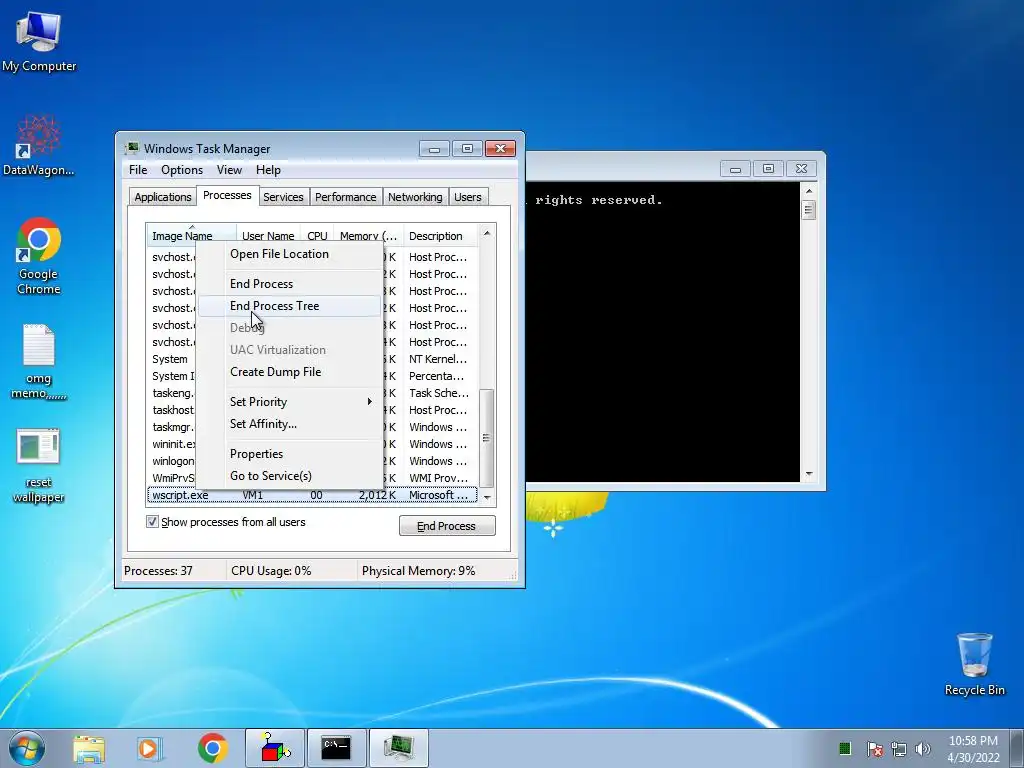Sort by CPU column header
Image resolution: width=1024 pixels, height=768 pixels.
pyautogui.click(x=317, y=235)
